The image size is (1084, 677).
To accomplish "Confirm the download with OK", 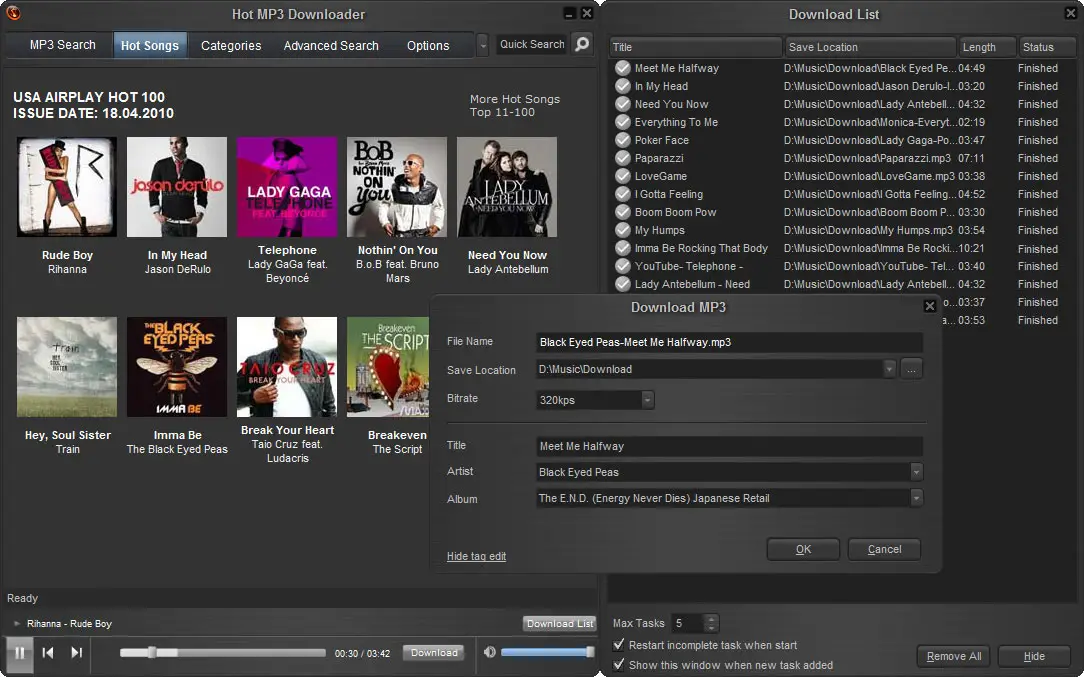I will (803, 549).
